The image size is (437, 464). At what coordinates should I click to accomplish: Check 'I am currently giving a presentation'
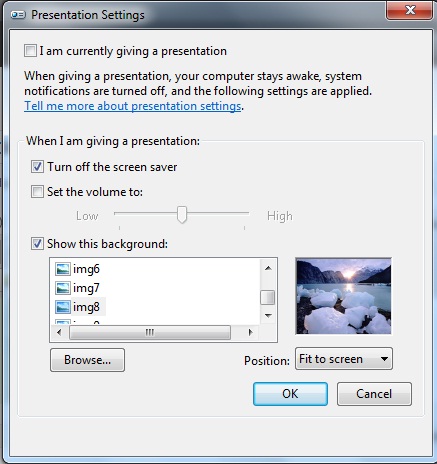30,51
